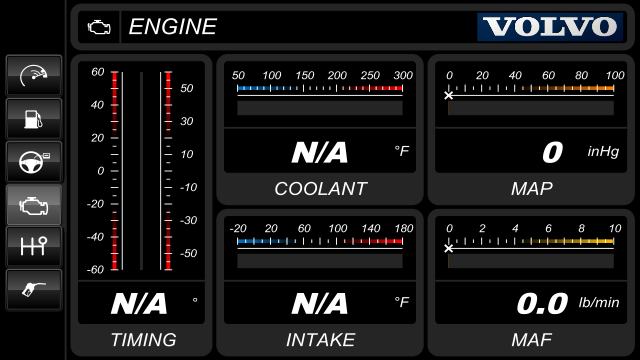Open the gear shifter transmission page
This screenshot has width=640, height=360.
point(33,247)
